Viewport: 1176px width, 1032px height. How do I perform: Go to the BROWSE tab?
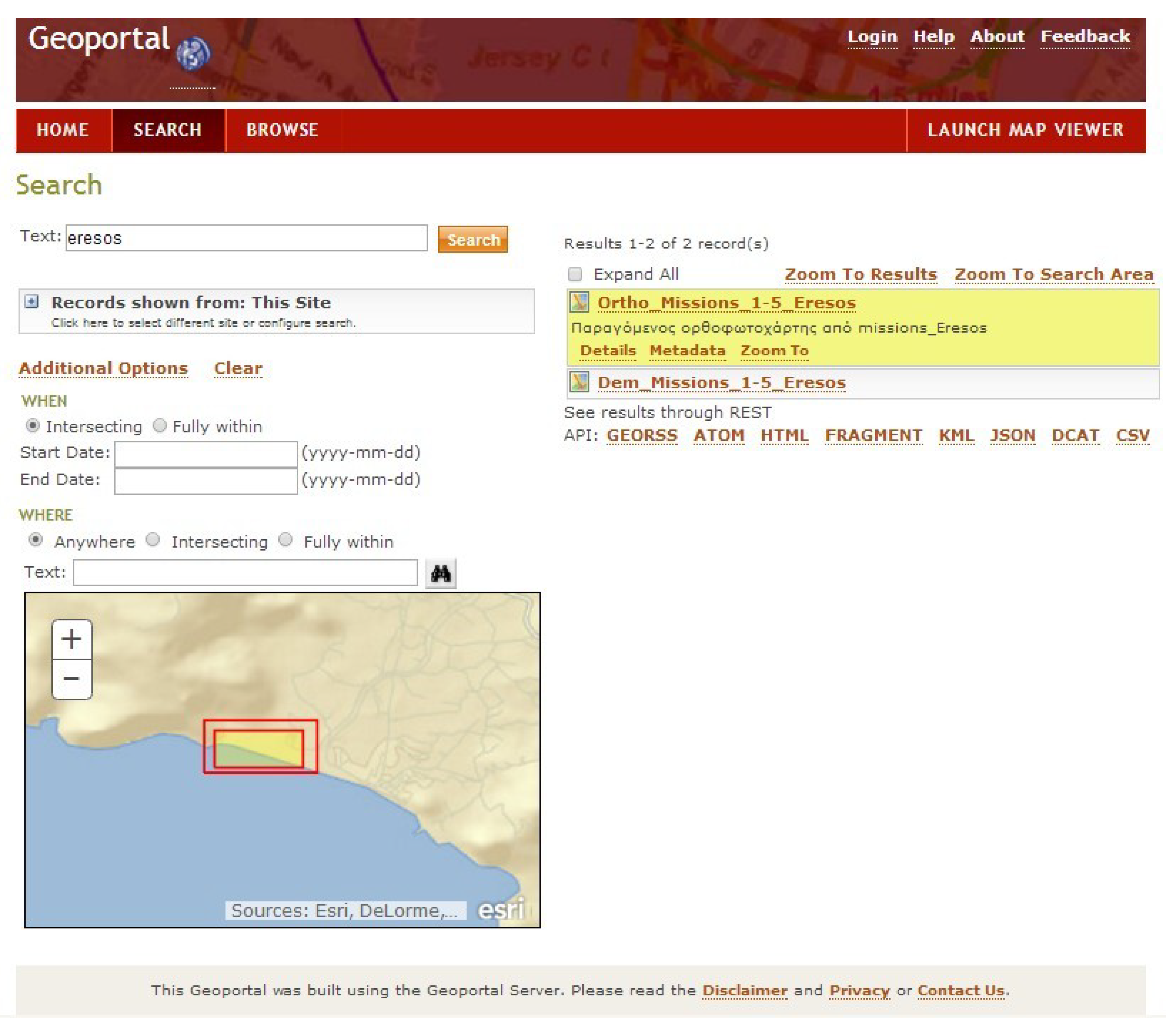coord(282,130)
